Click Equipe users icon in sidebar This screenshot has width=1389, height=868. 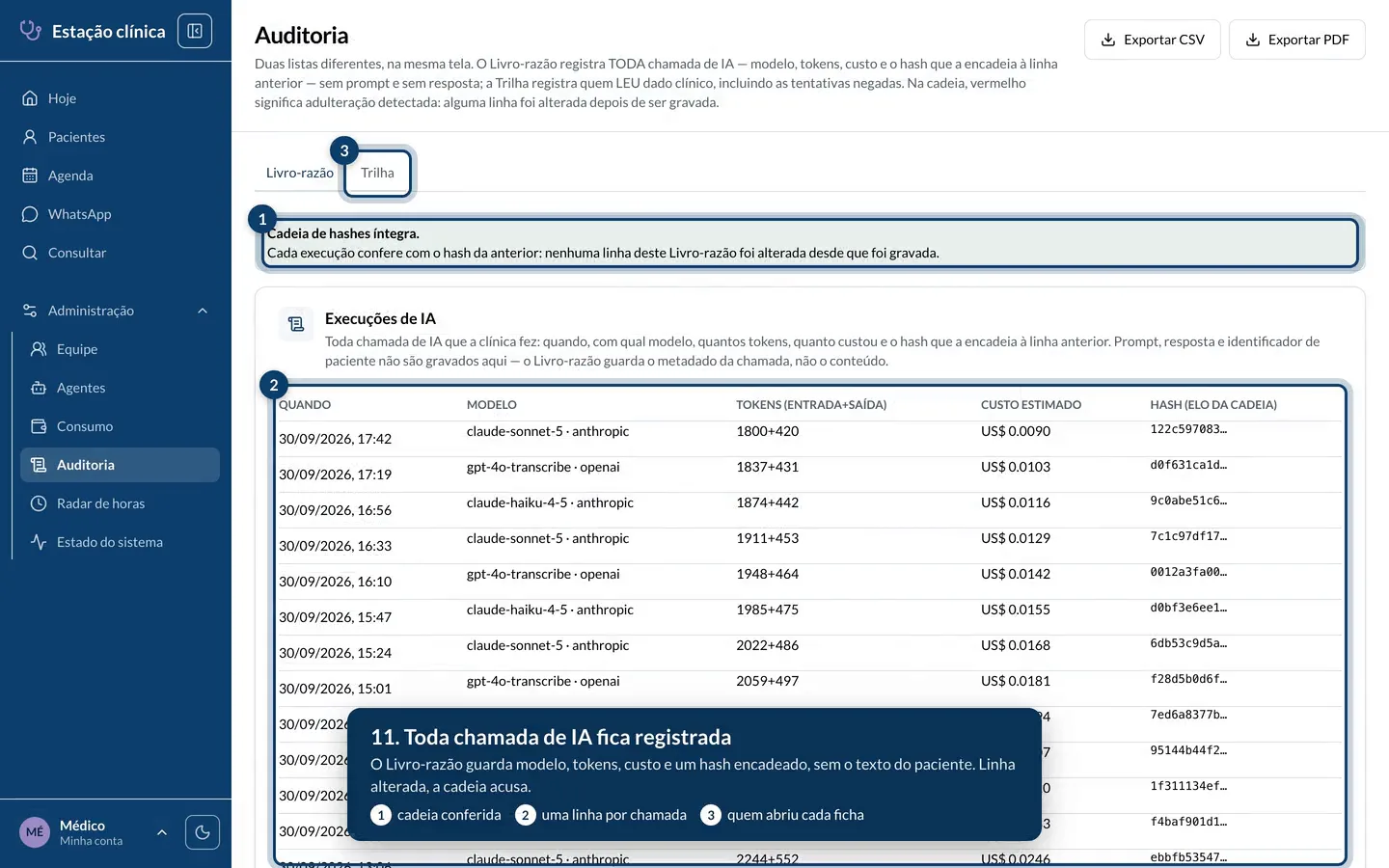point(39,349)
